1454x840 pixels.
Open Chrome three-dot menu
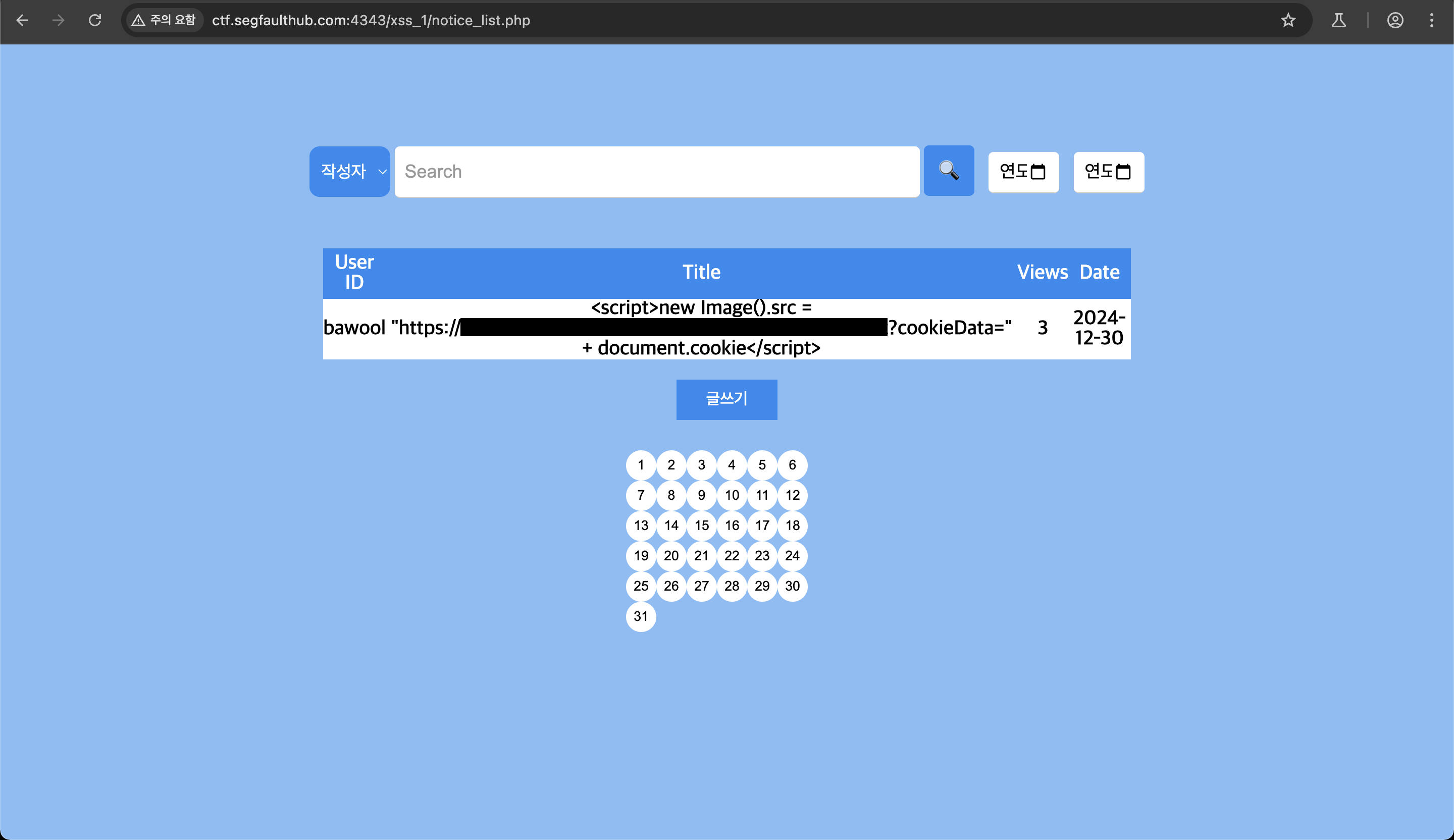pyautogui.click(x=1431, y=21)
